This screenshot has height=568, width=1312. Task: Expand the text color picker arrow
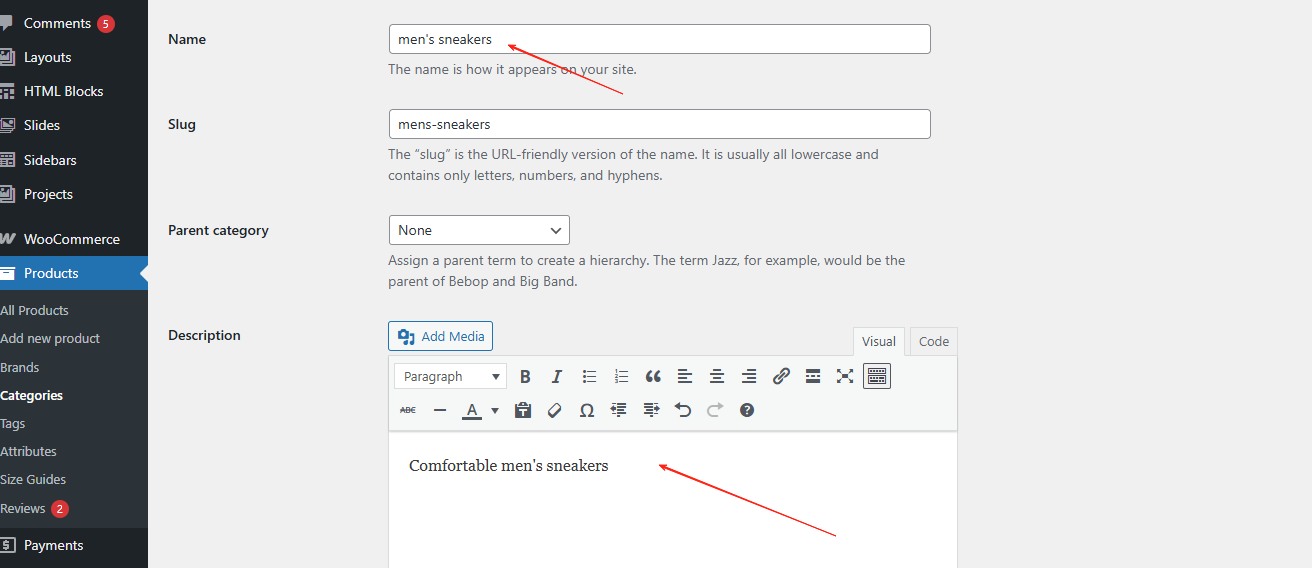point(495,410)
